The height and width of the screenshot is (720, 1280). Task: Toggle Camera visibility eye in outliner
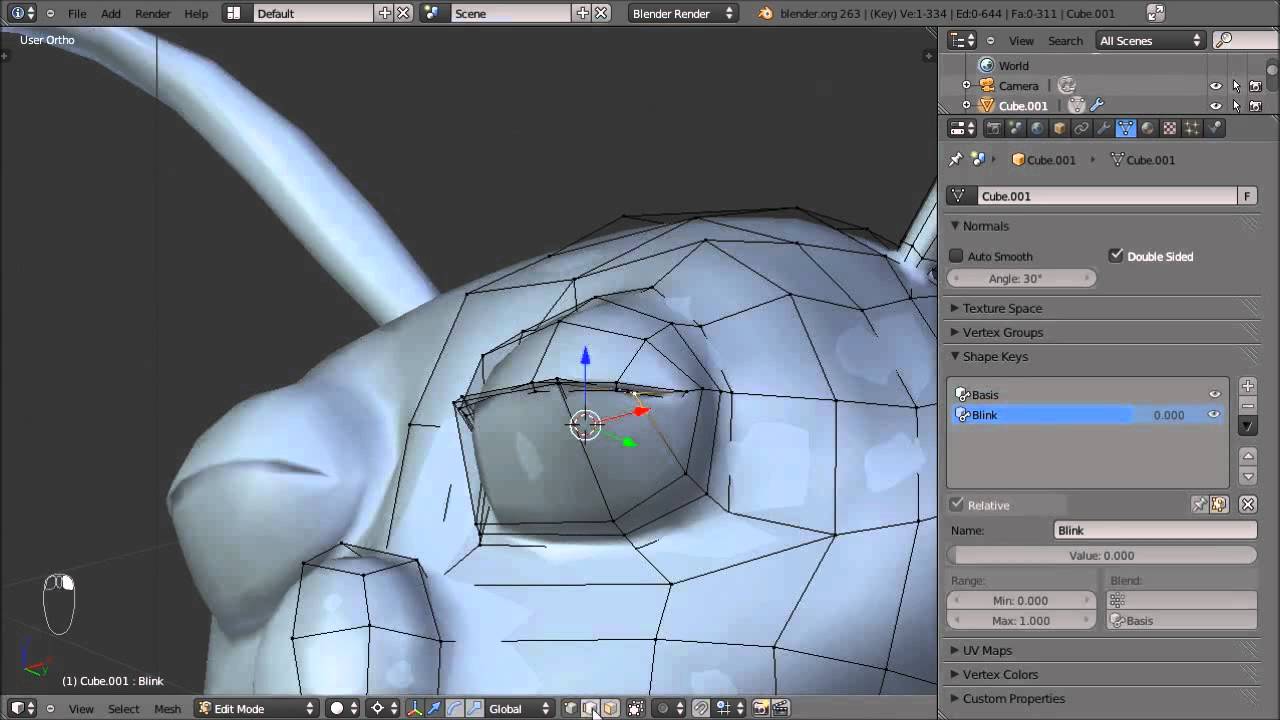[x=1216, y=86]
